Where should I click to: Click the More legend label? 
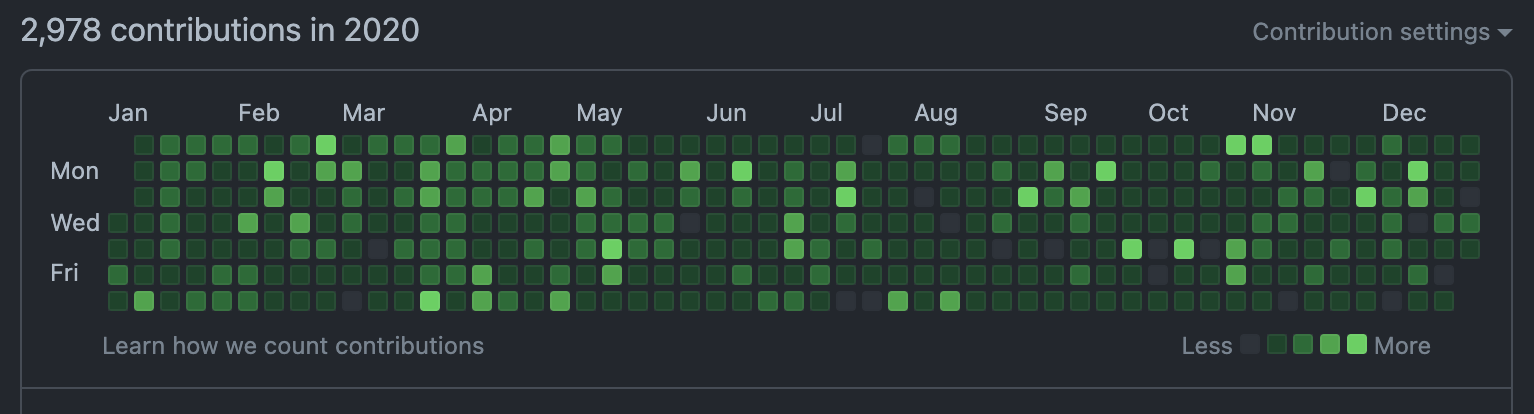point(1402,346)
